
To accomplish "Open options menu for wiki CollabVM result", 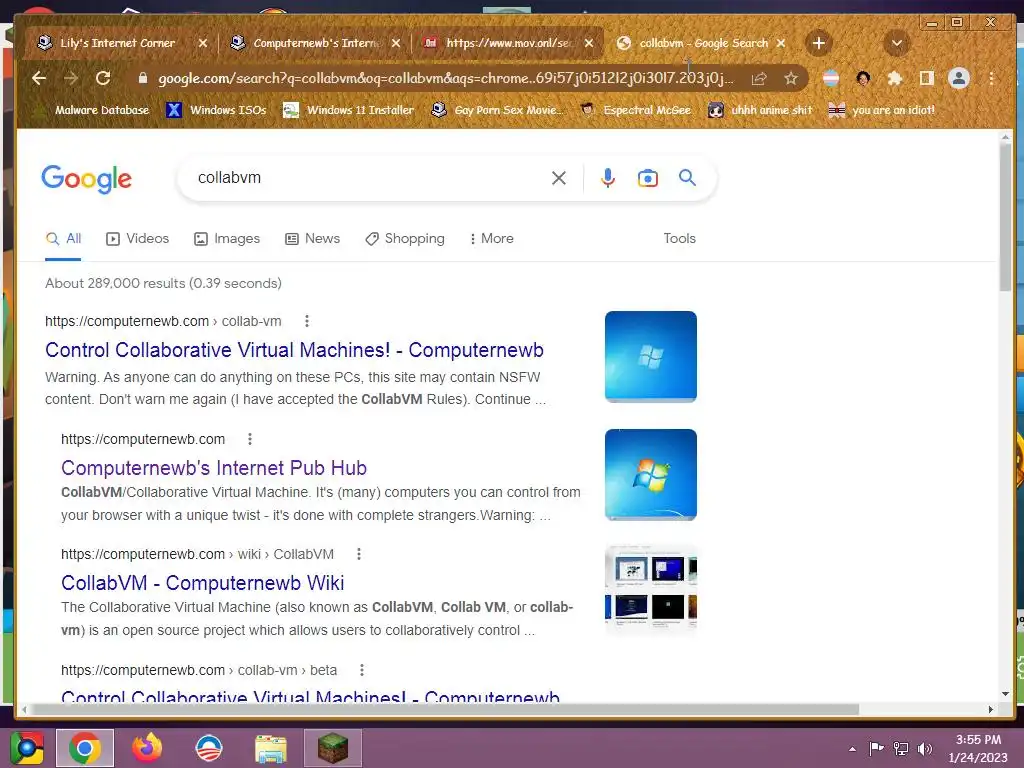I will tap(359, 554).
